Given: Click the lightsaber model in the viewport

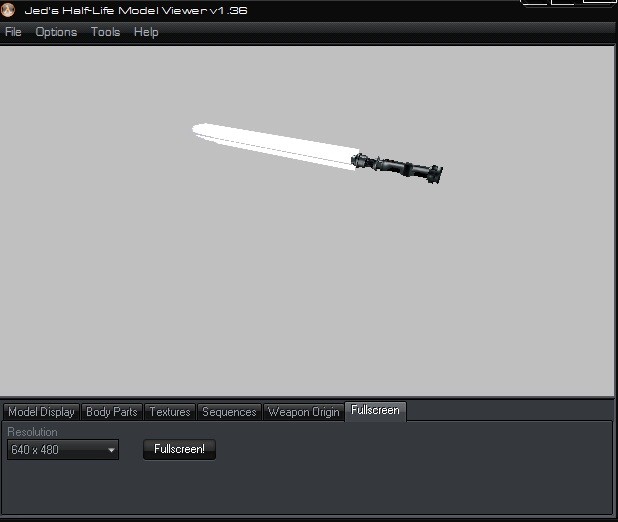Looking at the screenshot, I should point(318,153).
